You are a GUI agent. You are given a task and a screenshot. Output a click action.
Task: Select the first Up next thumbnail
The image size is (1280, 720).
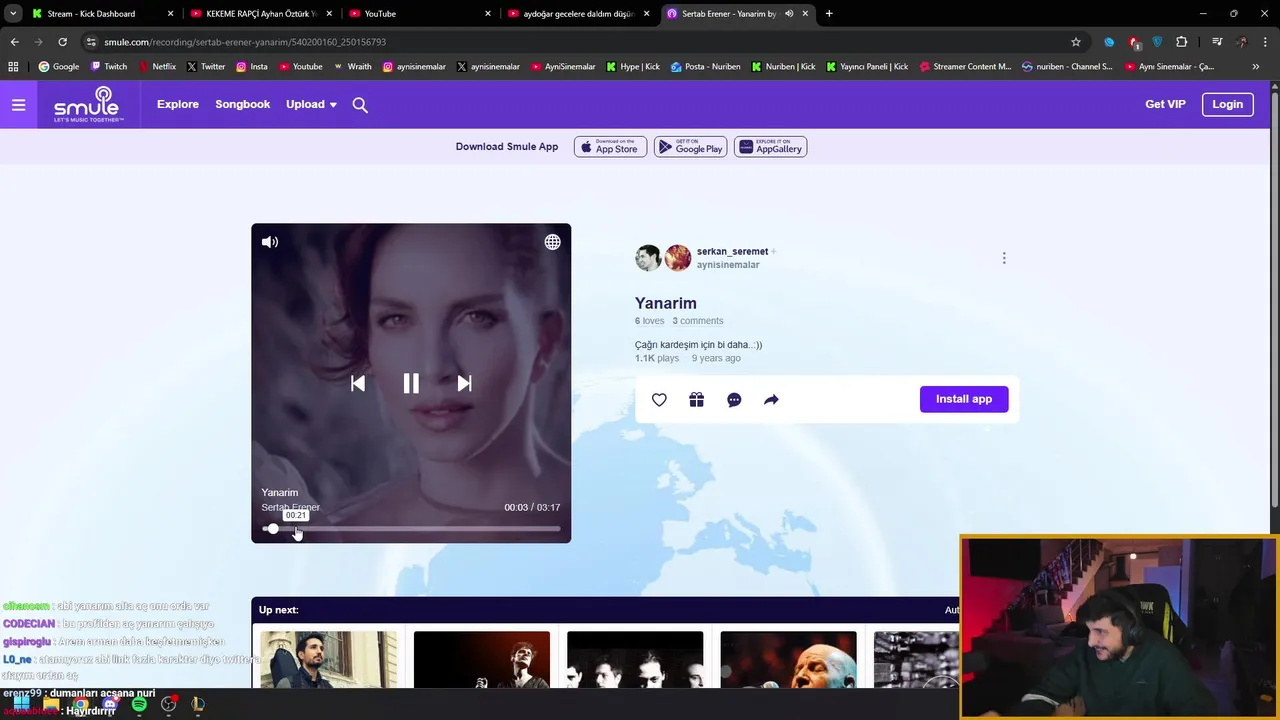click(329, 660)
